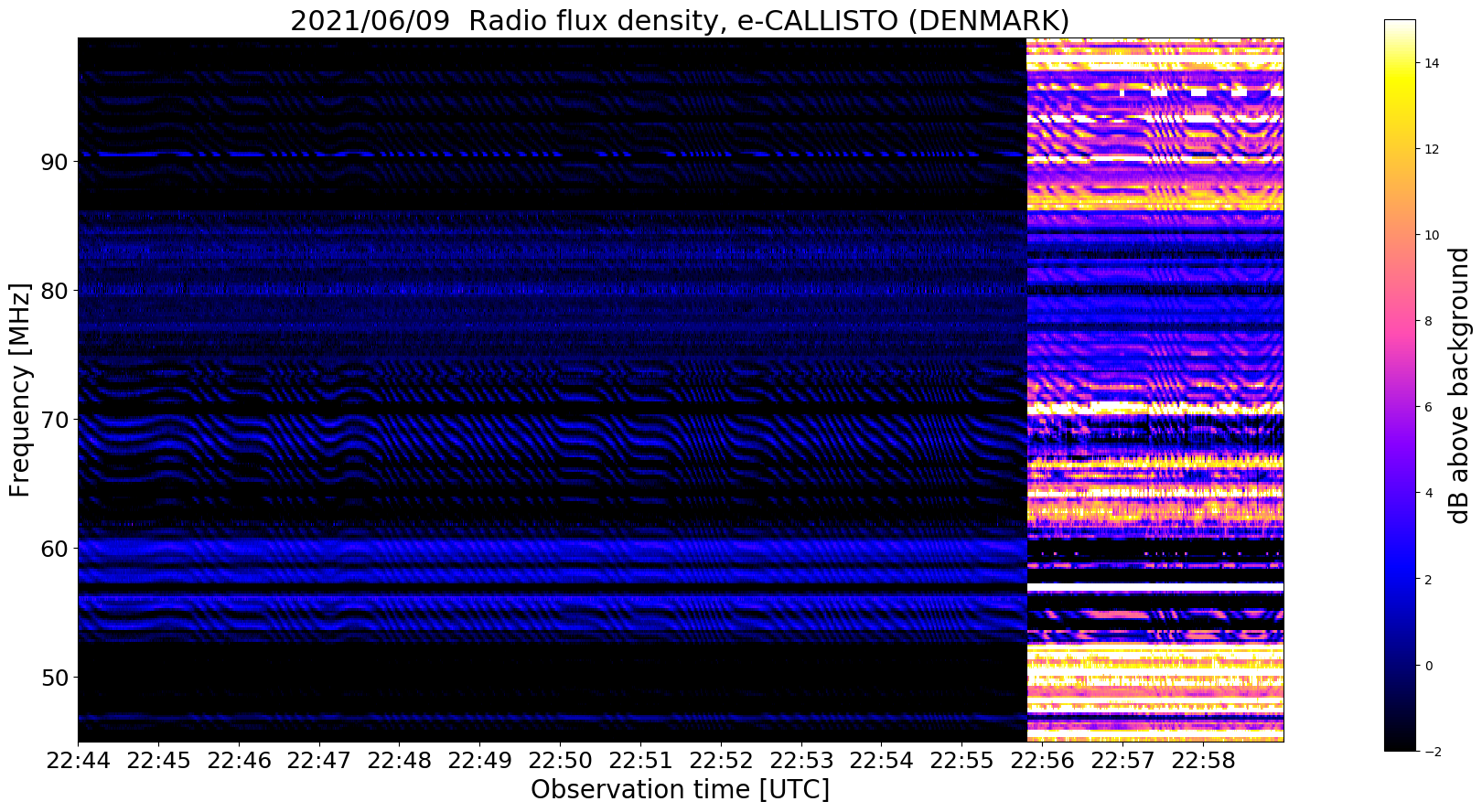Click the 70 MHz frequency tick label
Image resolution: width=1482 pixels, height=812 pixels.
pos(54,420)
